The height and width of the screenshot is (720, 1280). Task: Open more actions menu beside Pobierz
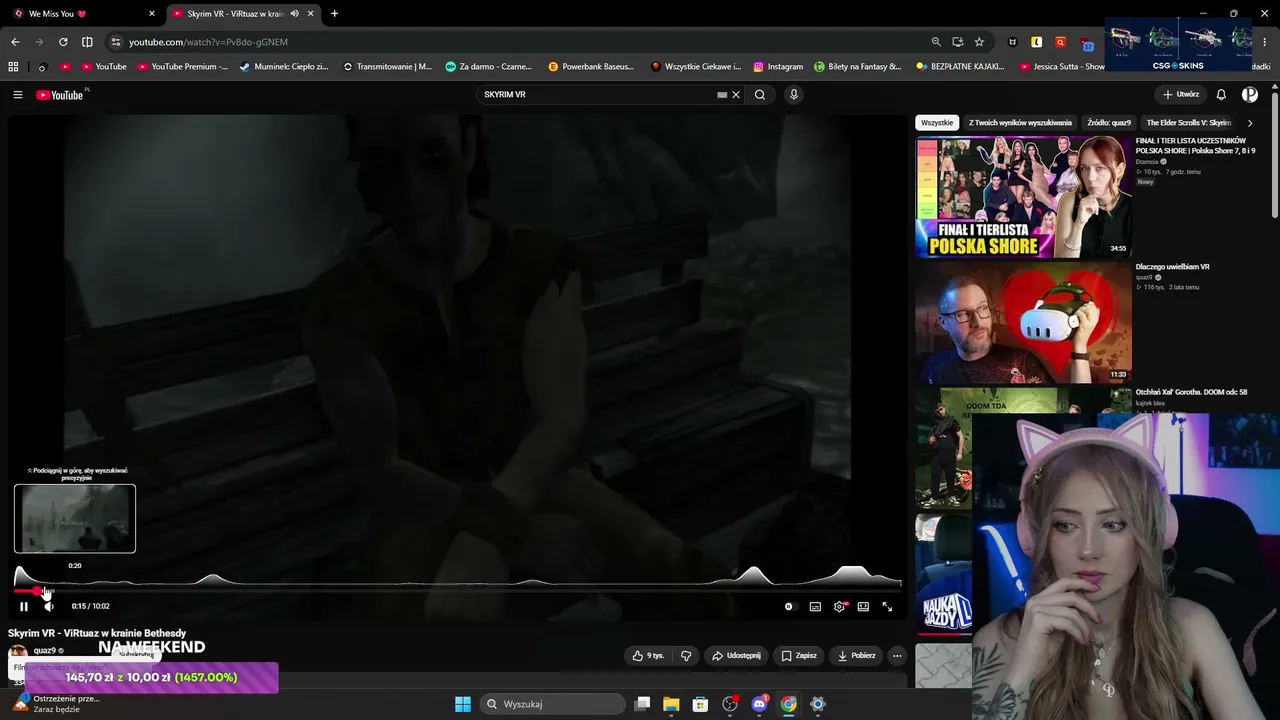897,656
